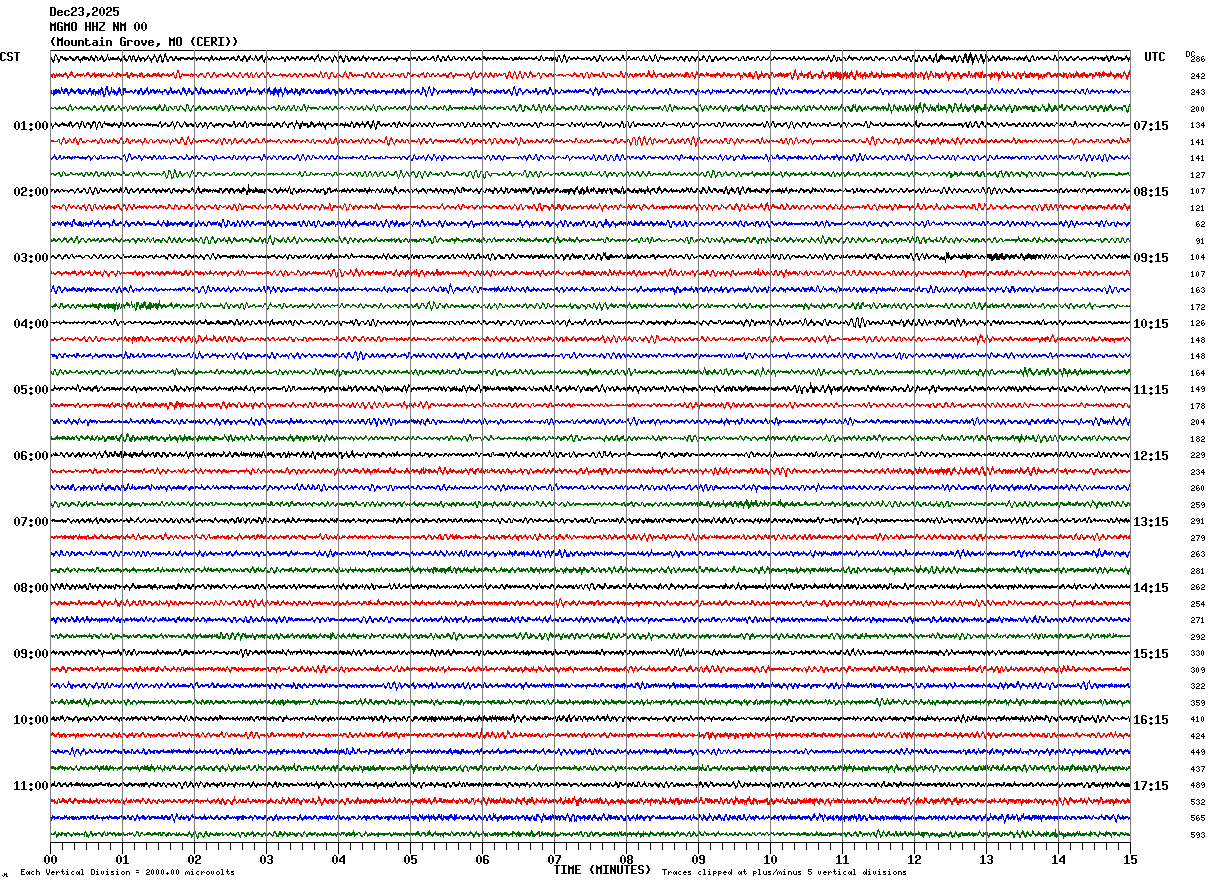Click the 07:15 UTC time label

1151,126
